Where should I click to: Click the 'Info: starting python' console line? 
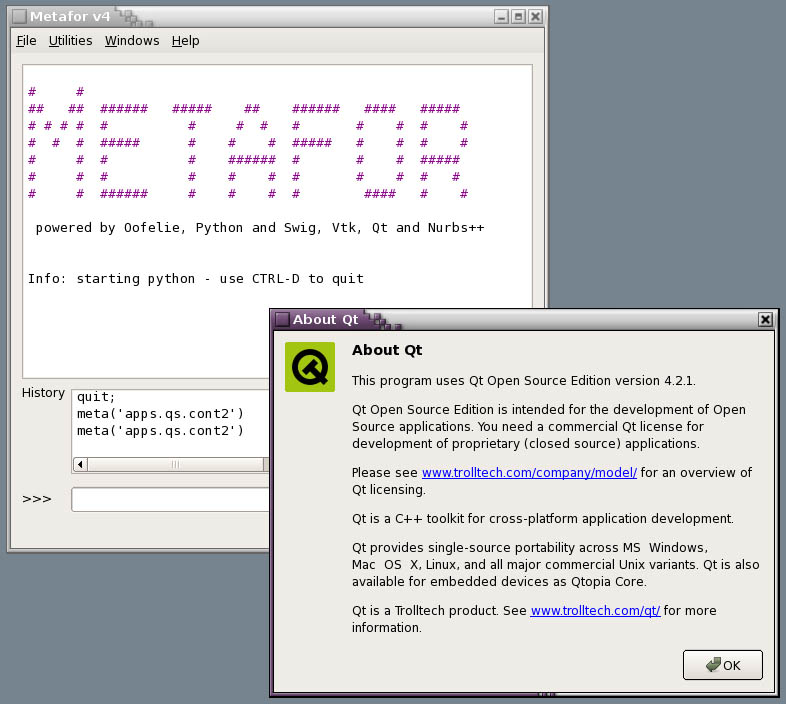[195, 279]
